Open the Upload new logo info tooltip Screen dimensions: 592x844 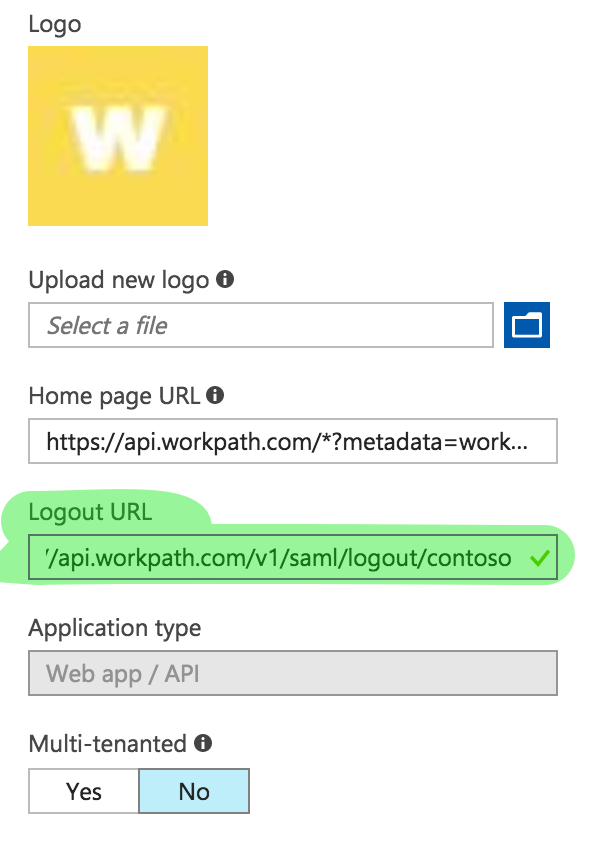point(224,279)
